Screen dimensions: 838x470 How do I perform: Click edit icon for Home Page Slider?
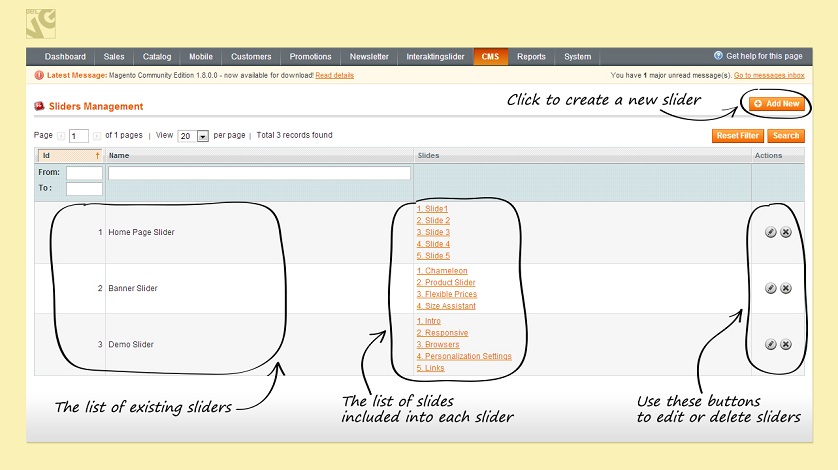coord(770,232)
